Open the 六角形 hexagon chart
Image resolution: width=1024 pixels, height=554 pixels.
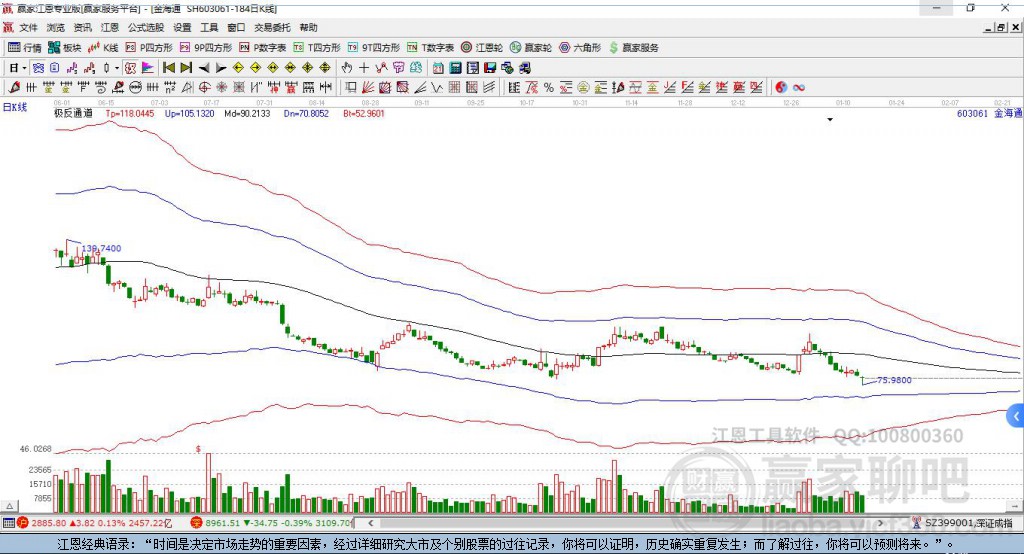coord(580,48)
